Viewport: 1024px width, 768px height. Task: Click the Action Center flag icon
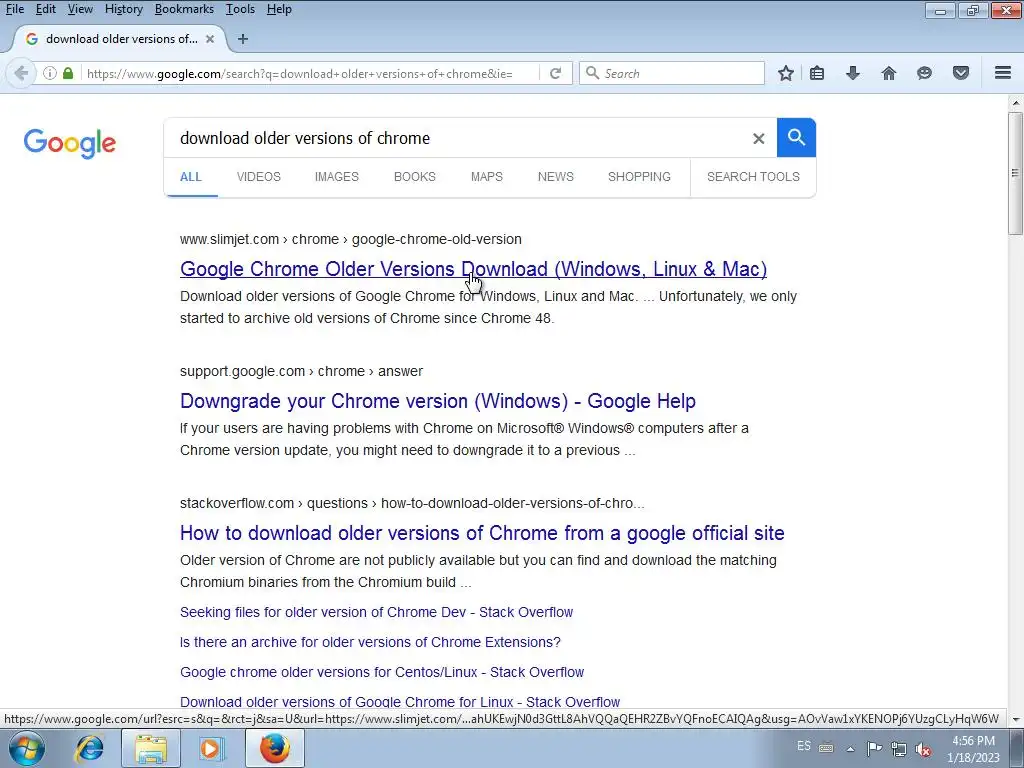[874, 748]
